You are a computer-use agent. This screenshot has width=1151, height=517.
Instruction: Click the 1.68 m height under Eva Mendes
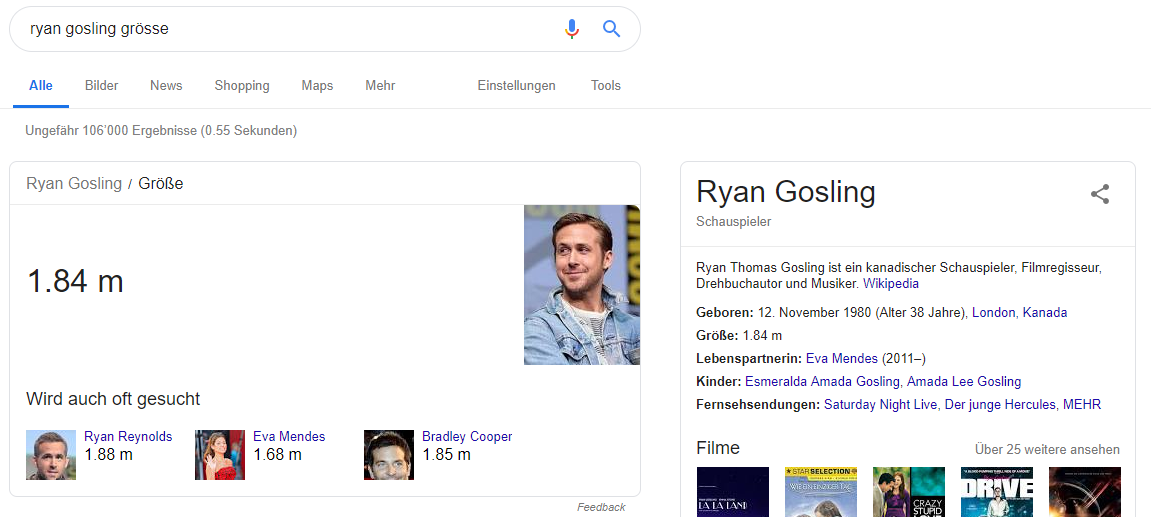click(277, 455)
